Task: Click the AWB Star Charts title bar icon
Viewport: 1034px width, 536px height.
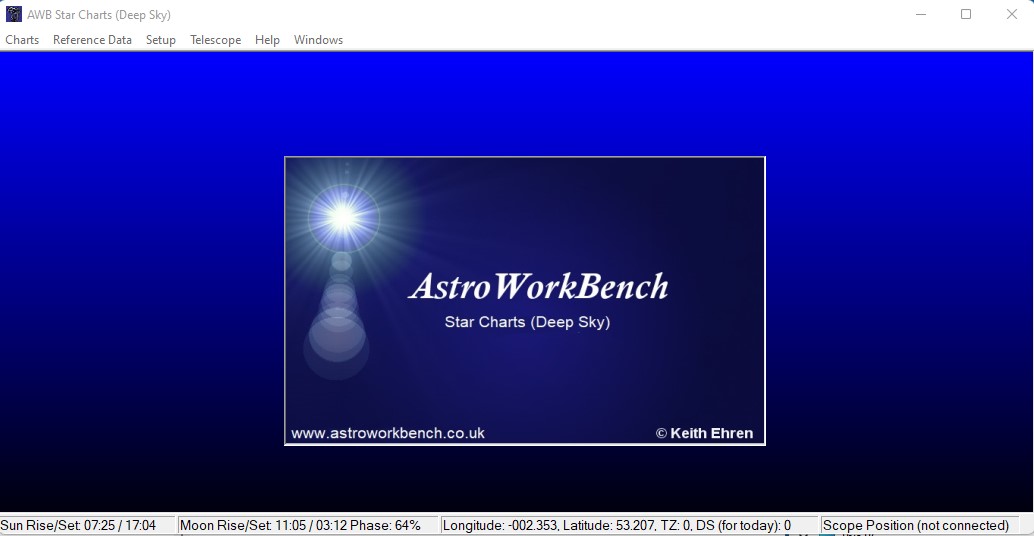Action: (x=14, y=14)
